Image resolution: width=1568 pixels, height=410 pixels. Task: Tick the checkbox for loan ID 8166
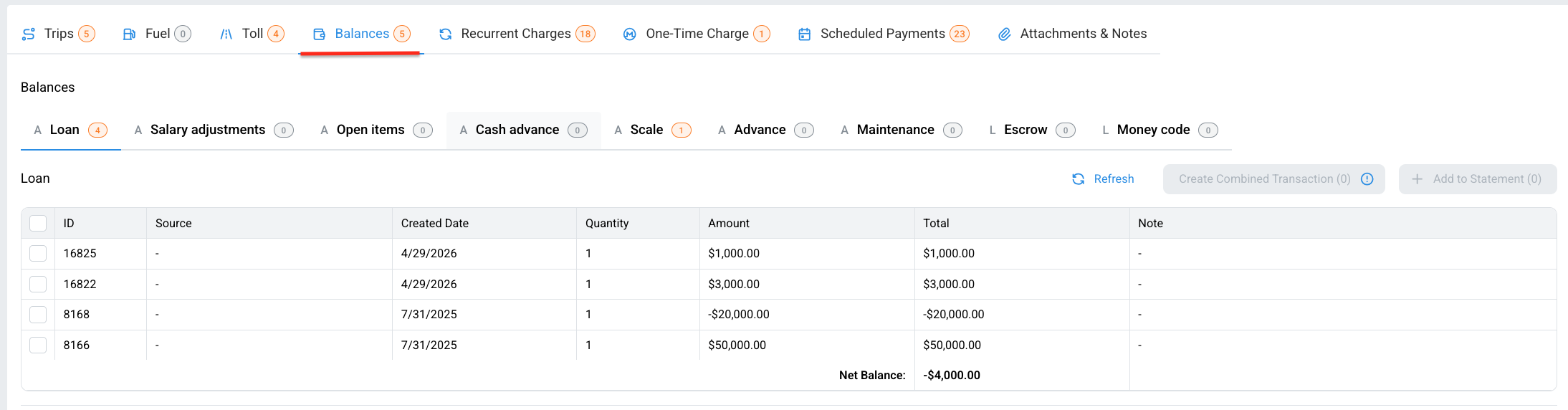click(x=38, y=345)
